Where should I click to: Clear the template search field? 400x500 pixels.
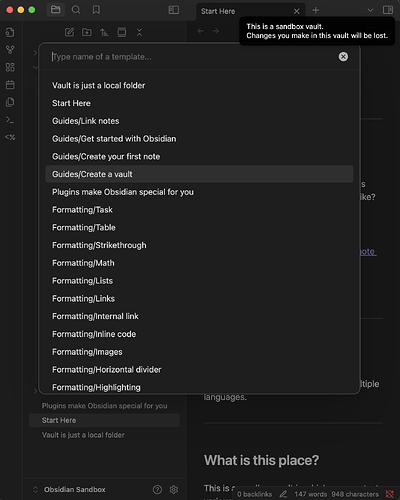(343, 57)
